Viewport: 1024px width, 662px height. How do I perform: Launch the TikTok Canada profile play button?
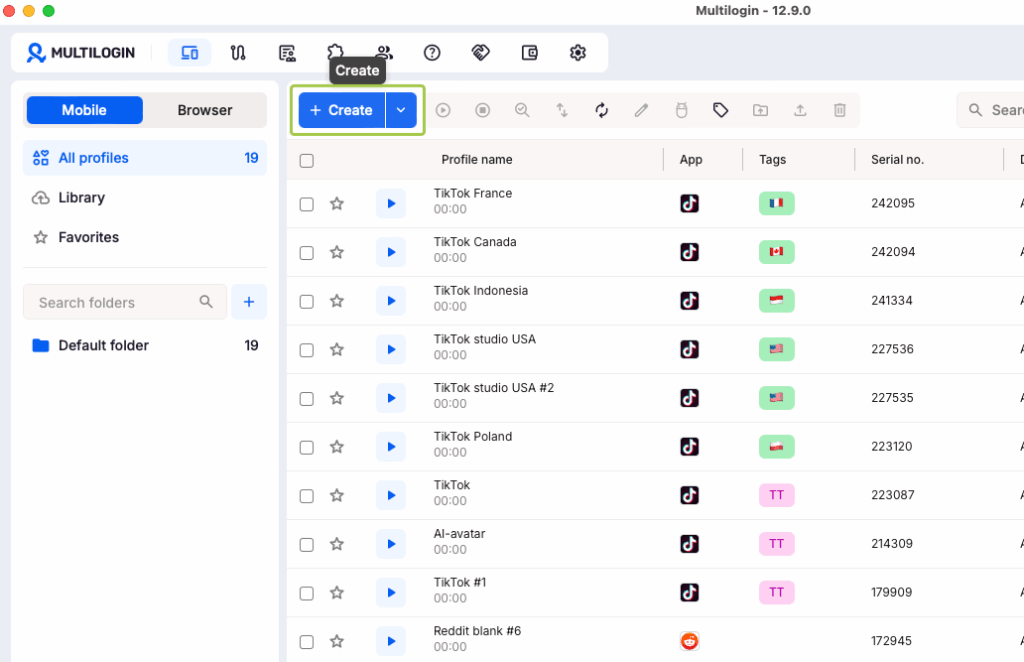[x=391, y=252]
